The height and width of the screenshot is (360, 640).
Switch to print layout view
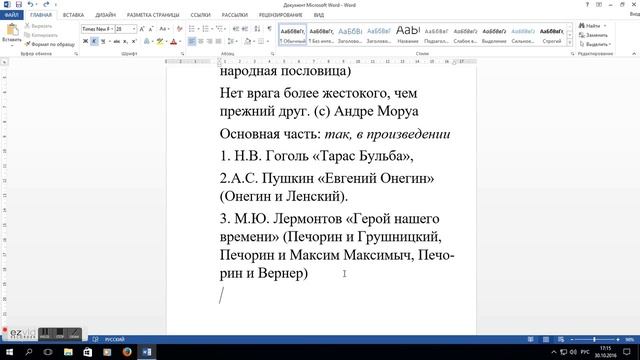pos(546,339)
